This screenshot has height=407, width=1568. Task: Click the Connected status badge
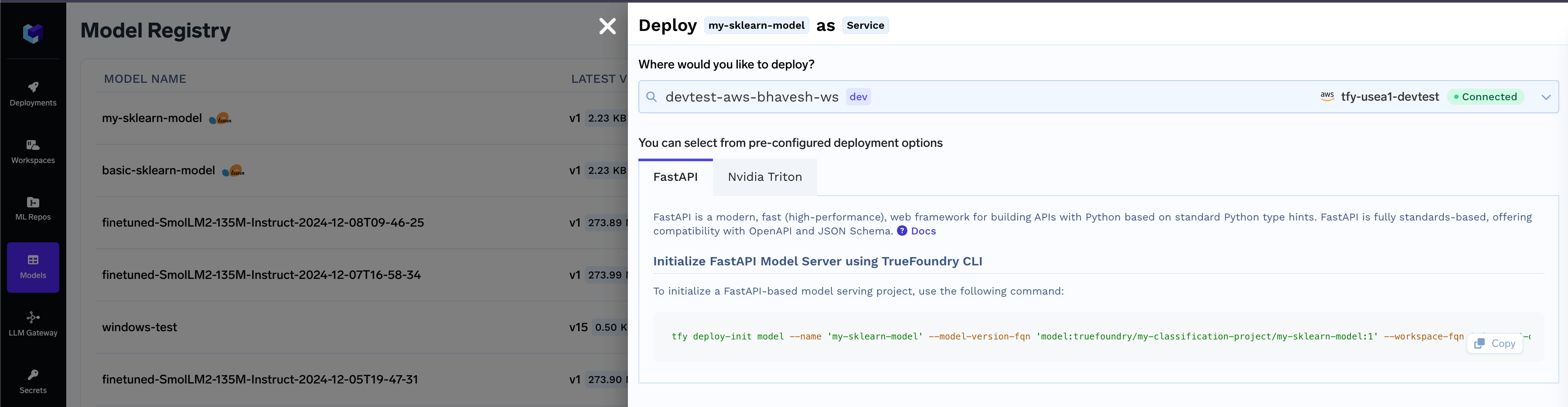click(x=1485, y=97)
